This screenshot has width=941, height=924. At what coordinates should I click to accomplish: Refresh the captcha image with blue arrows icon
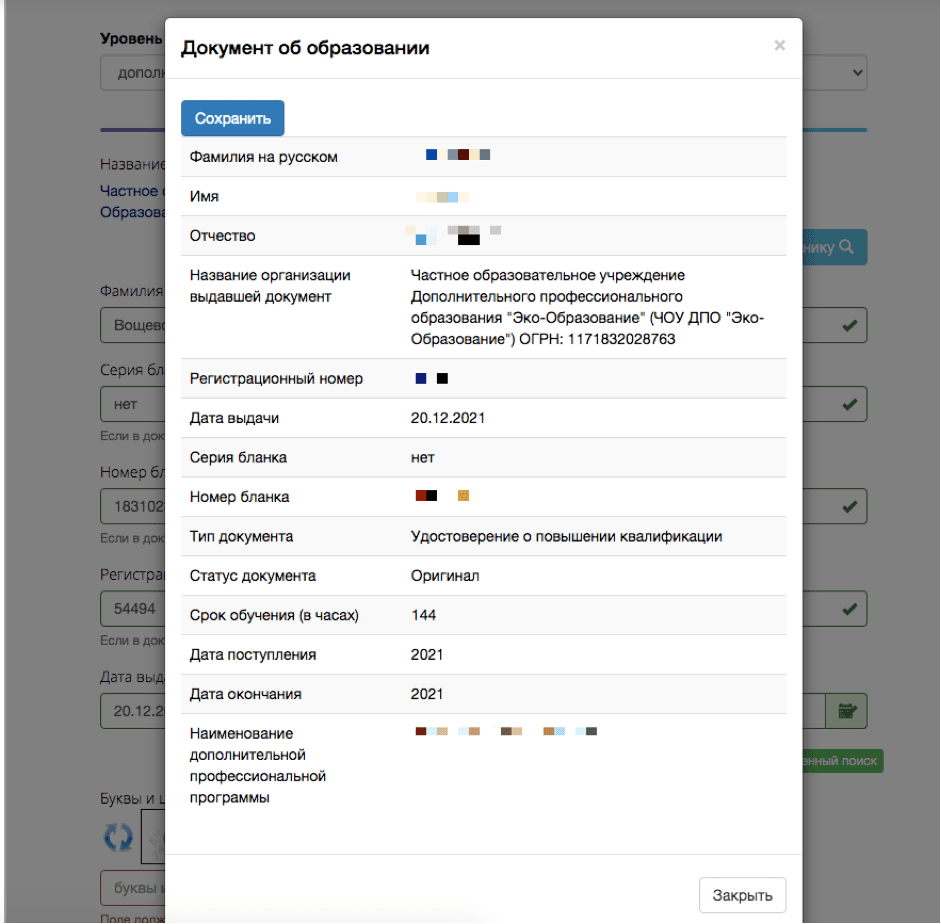pos(117,838)
